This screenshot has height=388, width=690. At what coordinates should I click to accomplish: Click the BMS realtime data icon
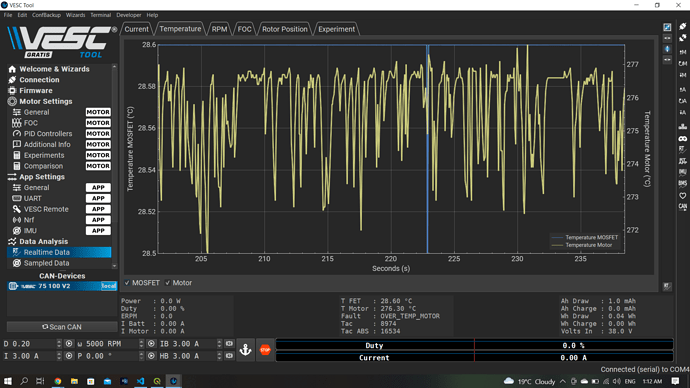tap(683, 183)
